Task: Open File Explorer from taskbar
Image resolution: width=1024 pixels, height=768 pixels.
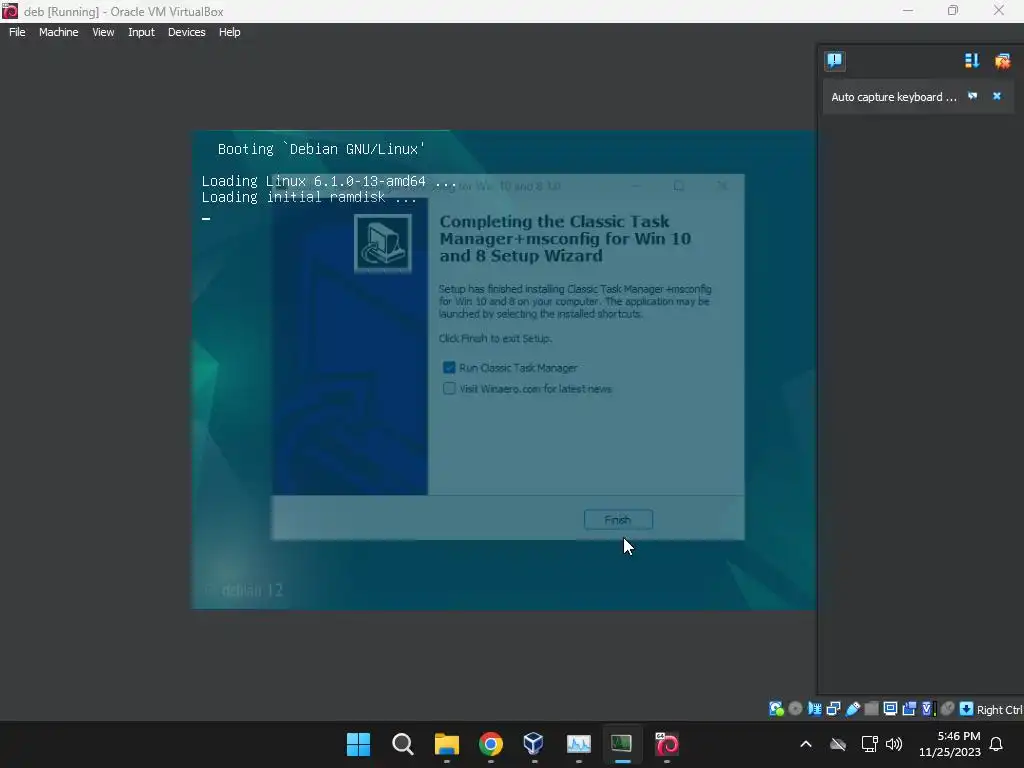Action: coord(447,744)
